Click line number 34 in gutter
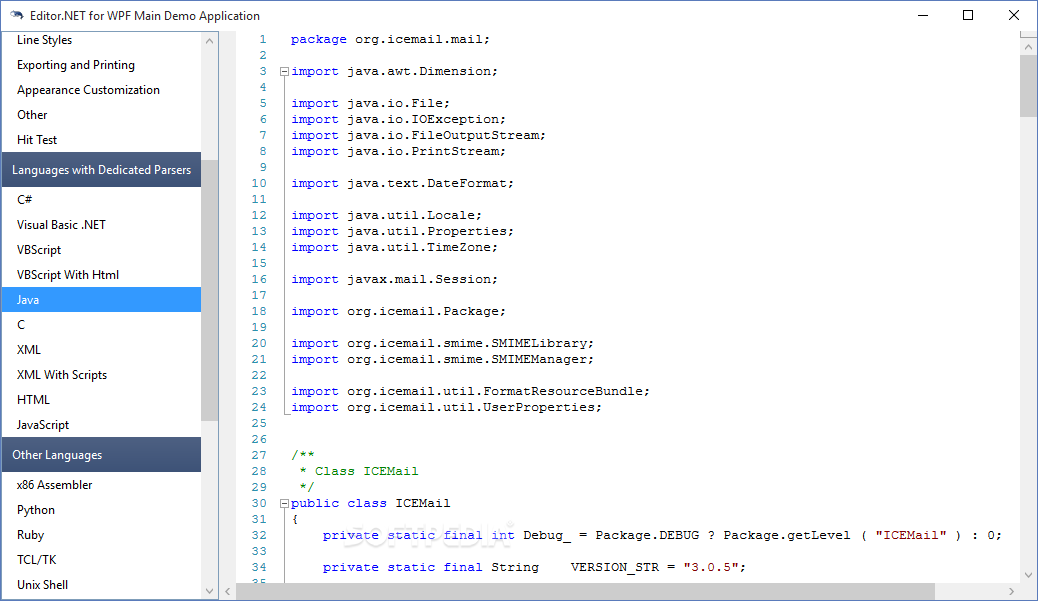This screenshot has height=601, width=1038. (259, 567)
